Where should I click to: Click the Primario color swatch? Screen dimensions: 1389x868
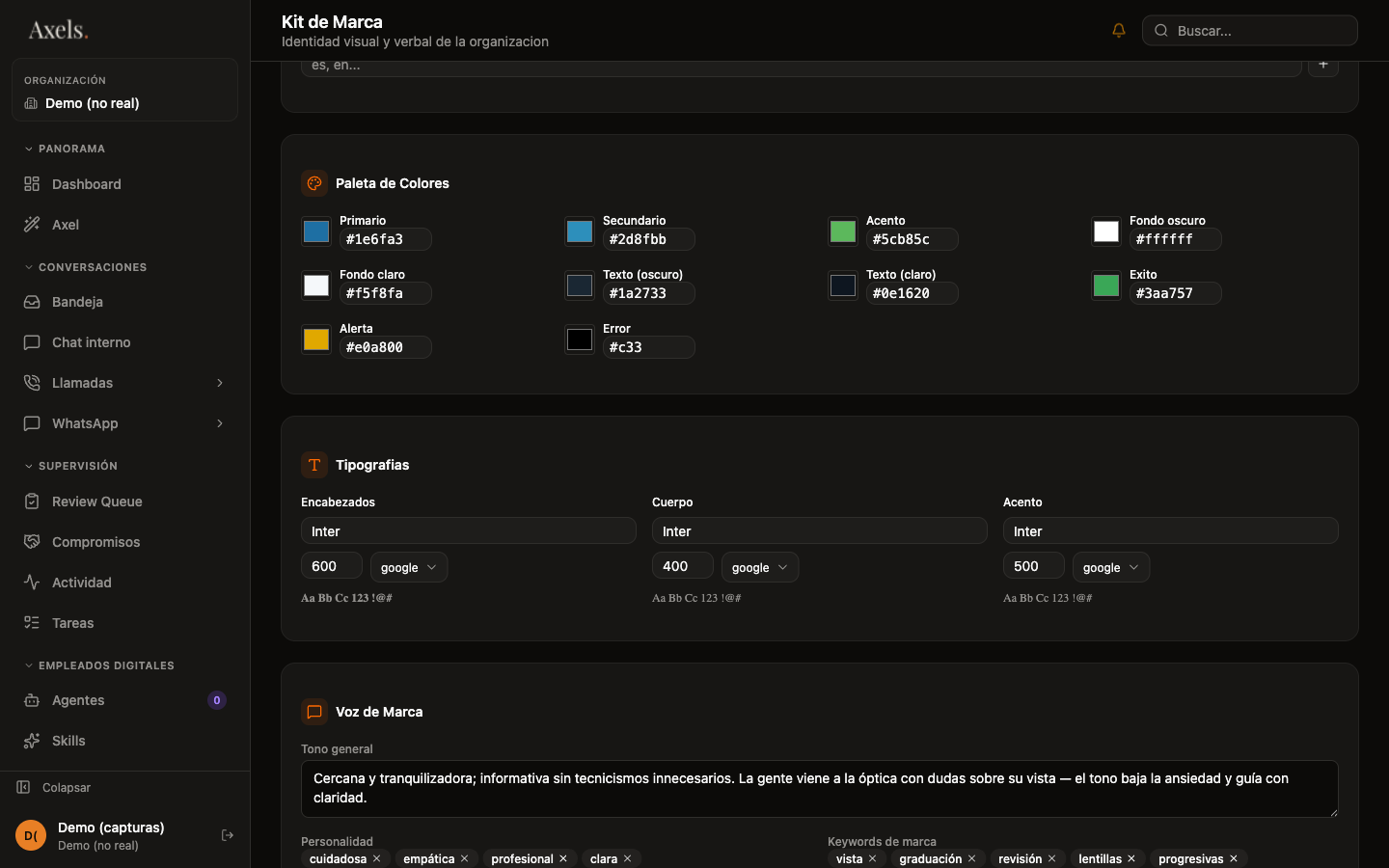316,231
